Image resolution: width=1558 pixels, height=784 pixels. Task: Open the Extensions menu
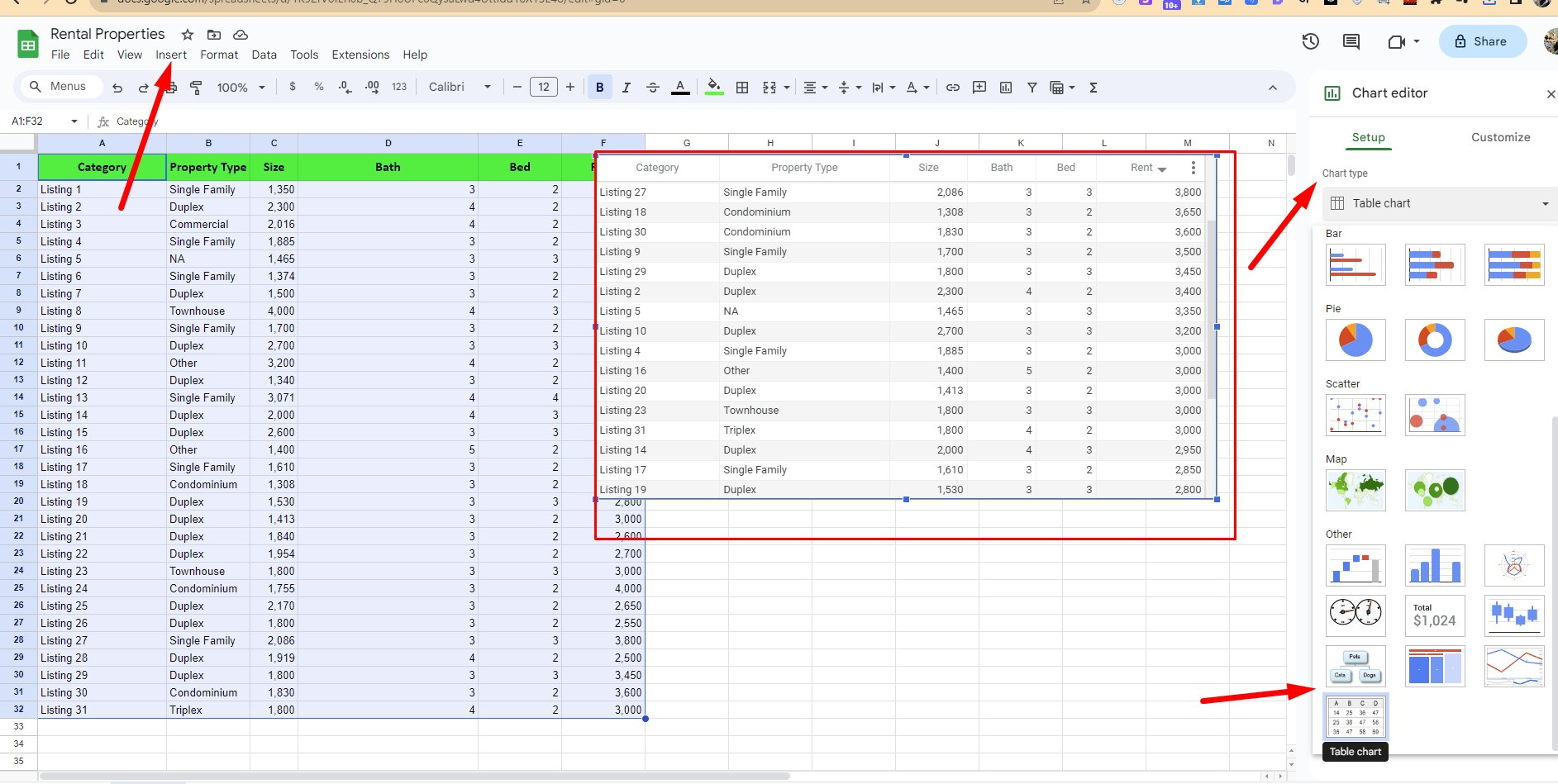click(360, 55)
